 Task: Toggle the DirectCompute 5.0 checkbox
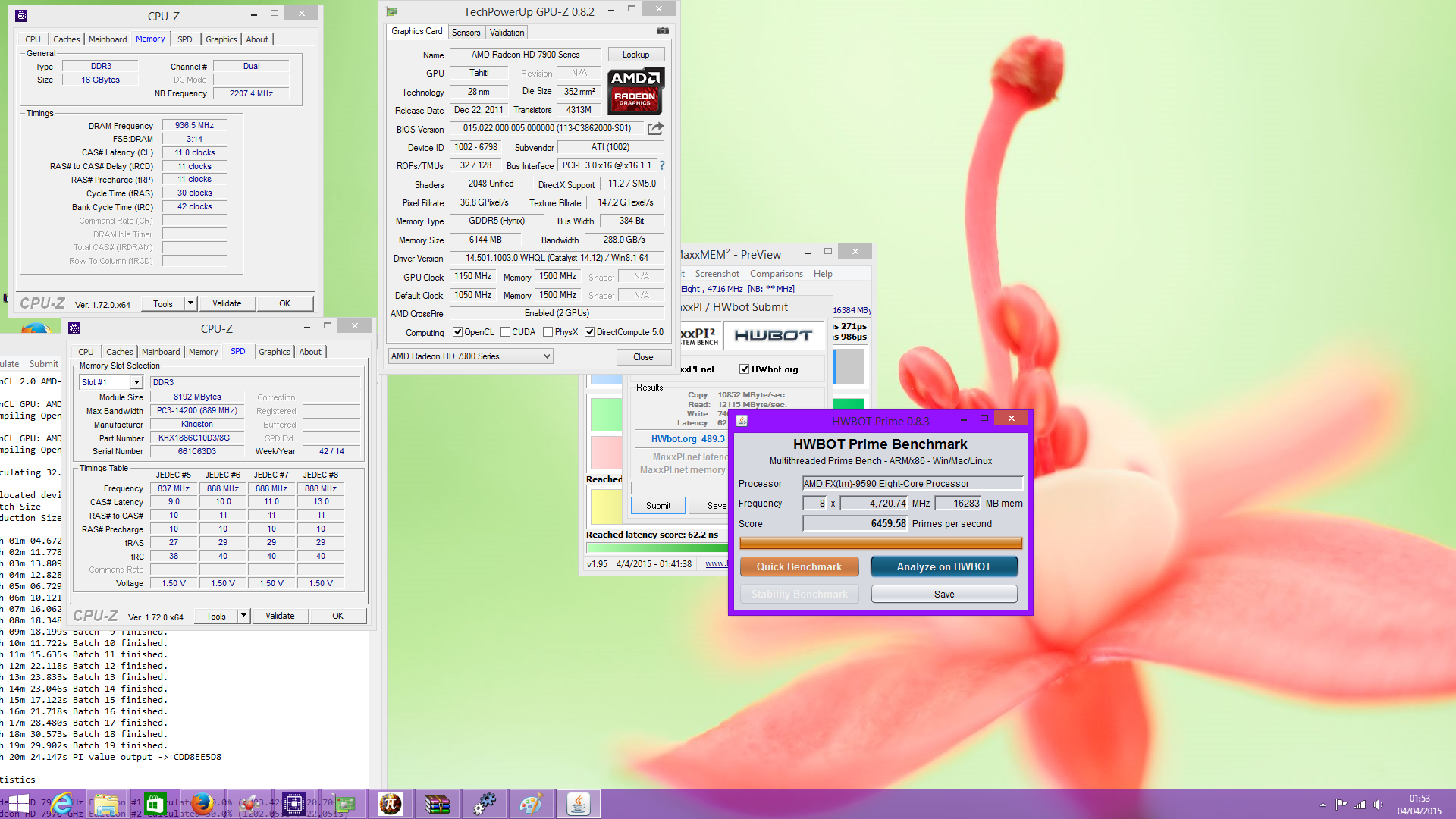pos(589,332)
